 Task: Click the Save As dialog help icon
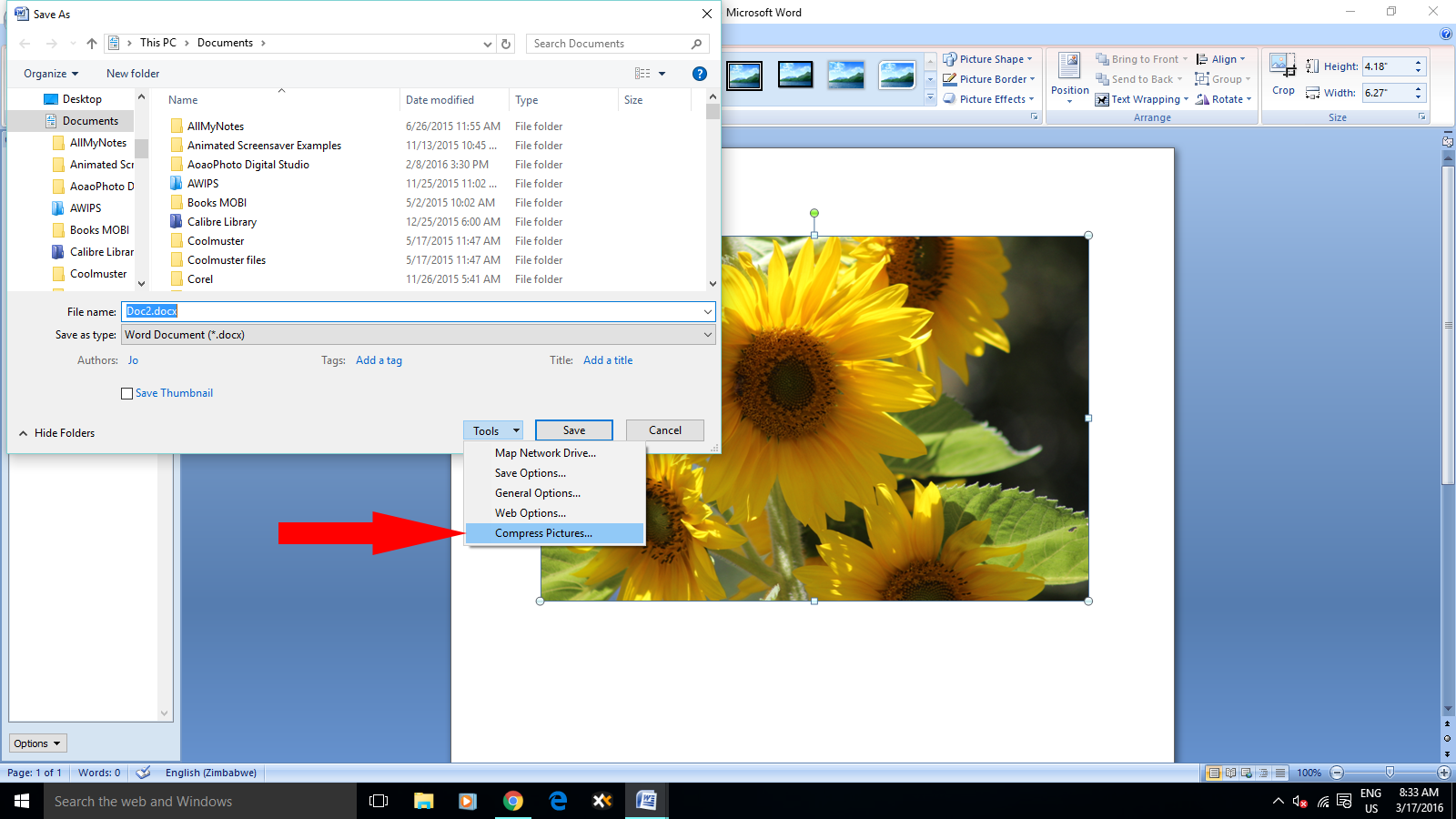(x=699, y=74)
